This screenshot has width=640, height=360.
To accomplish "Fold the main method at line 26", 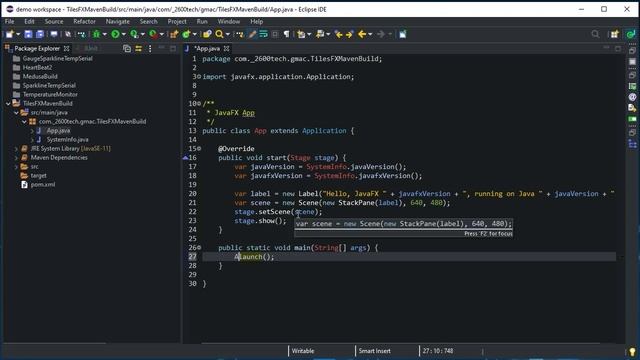I will [x=199, y=247].
